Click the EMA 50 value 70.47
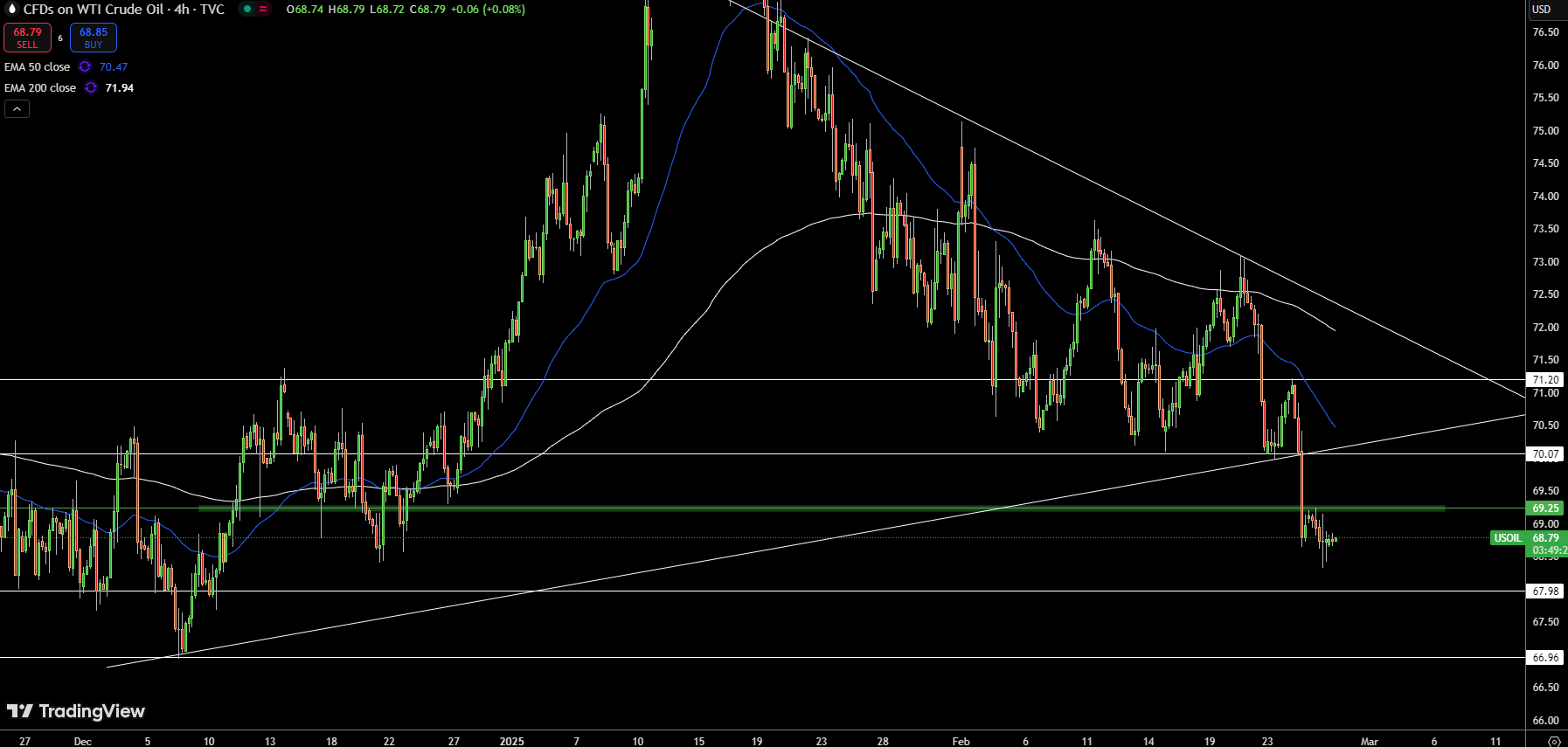 coord(114,66)
